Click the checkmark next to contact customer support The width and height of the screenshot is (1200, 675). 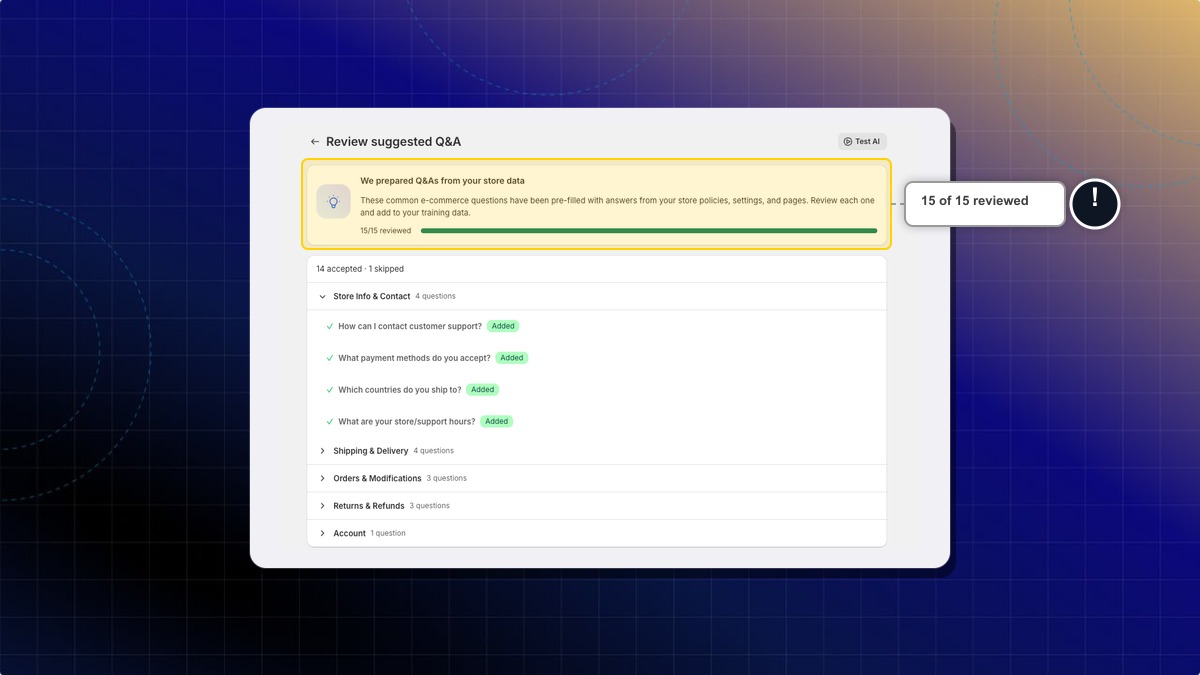coord(330,326)
